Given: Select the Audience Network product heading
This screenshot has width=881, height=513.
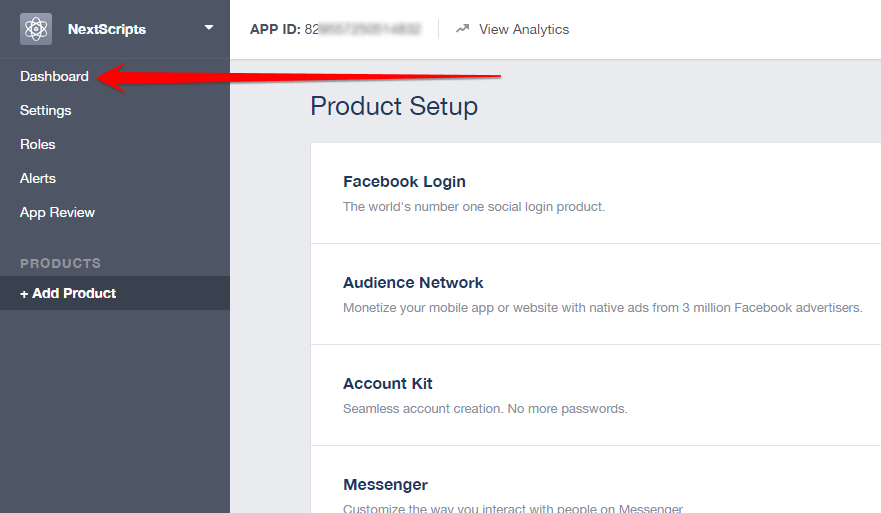Looking at the screenshot, I should 413,283.
